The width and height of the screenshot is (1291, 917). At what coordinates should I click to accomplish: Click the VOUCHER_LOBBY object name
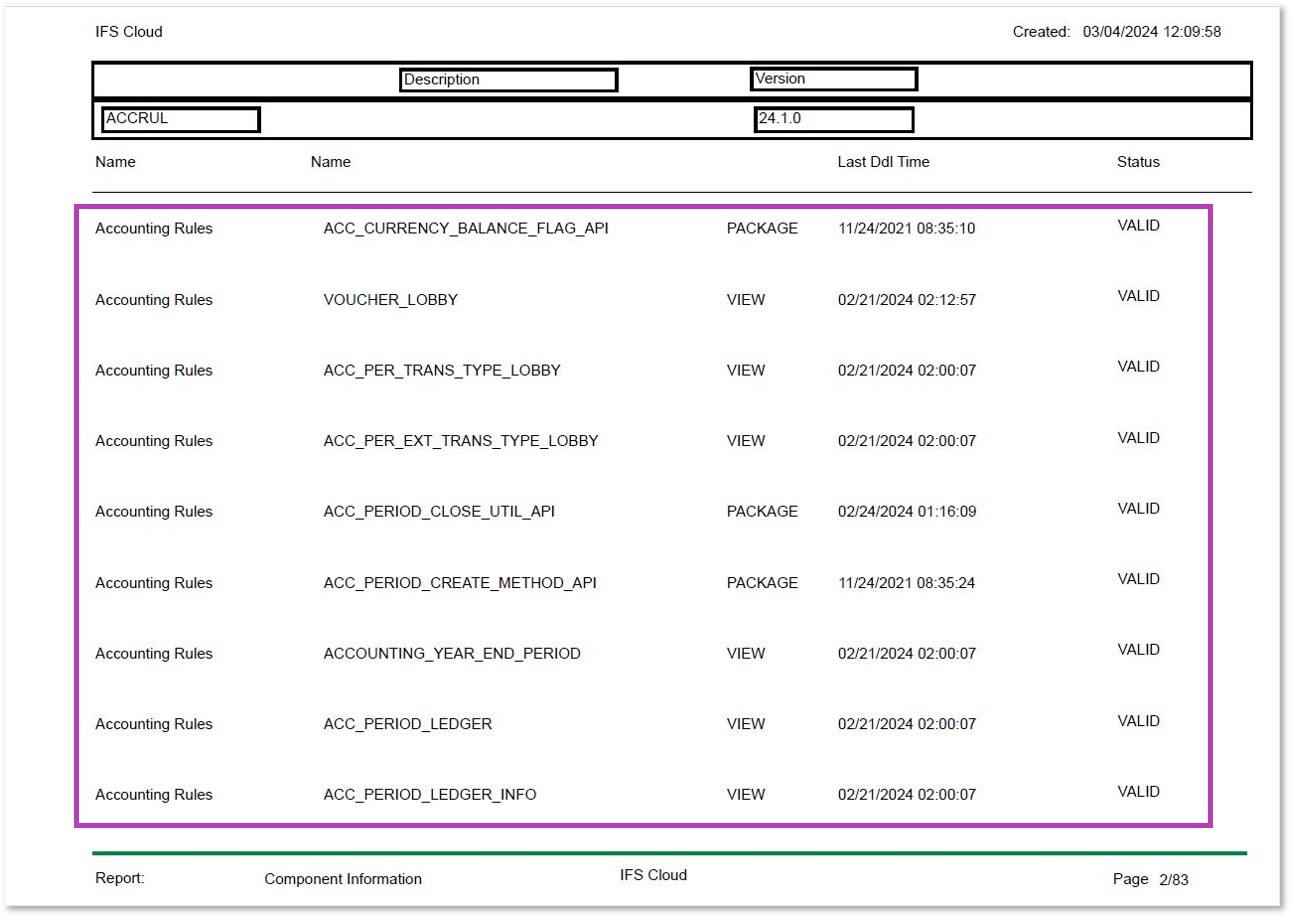(x=390, y=299)
